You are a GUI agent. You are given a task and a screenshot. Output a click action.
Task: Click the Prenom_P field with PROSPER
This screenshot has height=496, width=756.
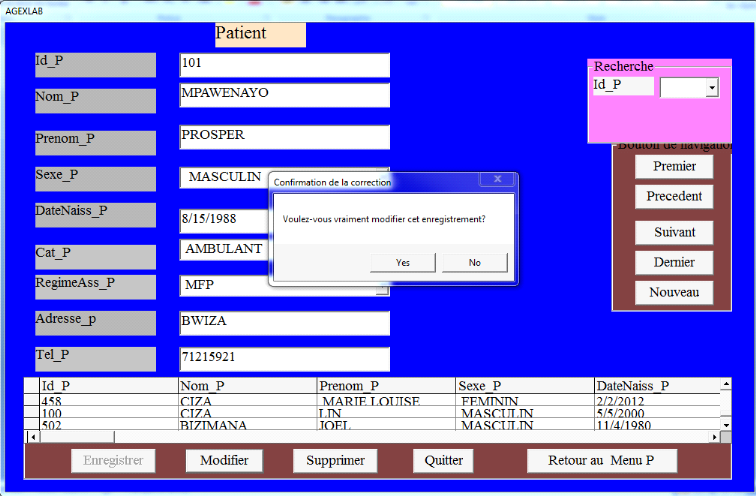pos(284,137)
